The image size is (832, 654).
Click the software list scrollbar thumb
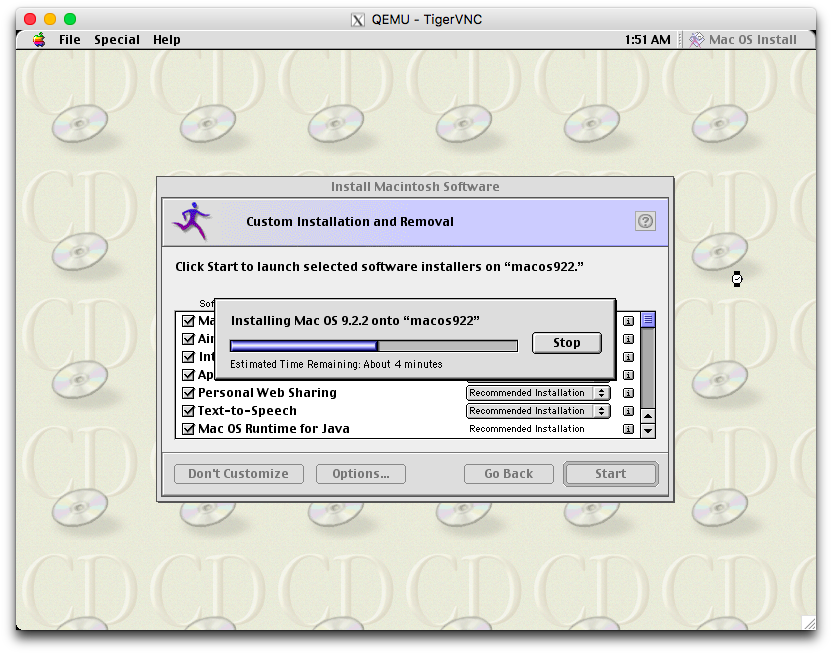tap(648, 320)
